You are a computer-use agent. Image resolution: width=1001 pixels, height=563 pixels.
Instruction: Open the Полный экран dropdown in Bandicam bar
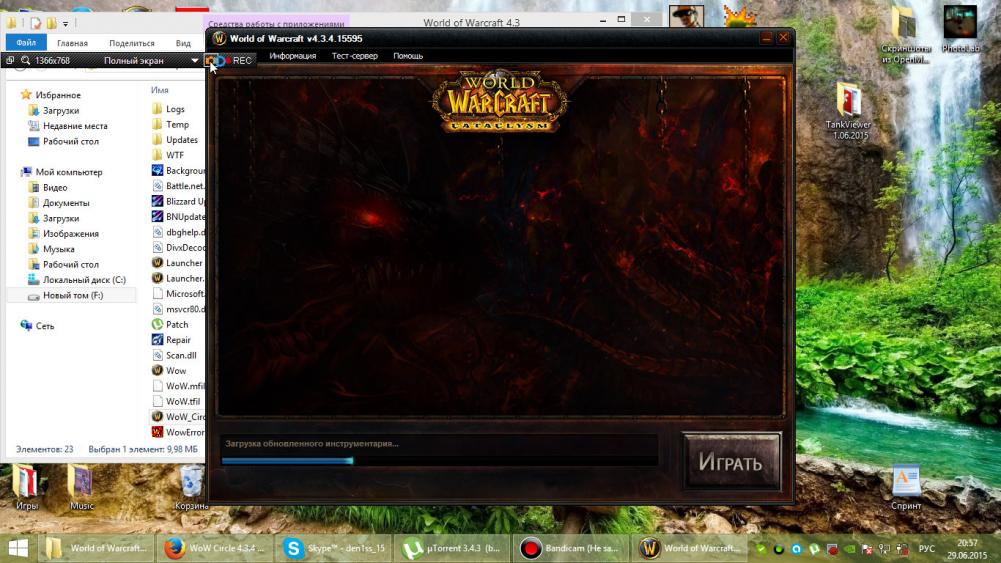[x=195, y=61]
